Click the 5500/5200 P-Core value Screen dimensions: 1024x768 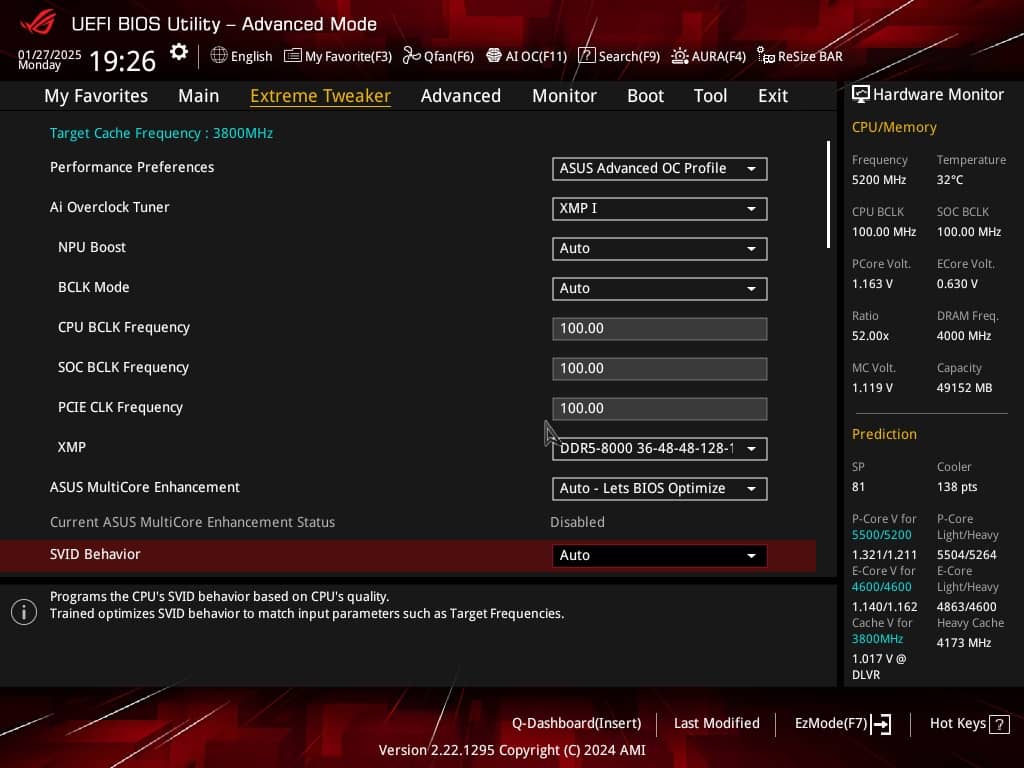point(882,535)
